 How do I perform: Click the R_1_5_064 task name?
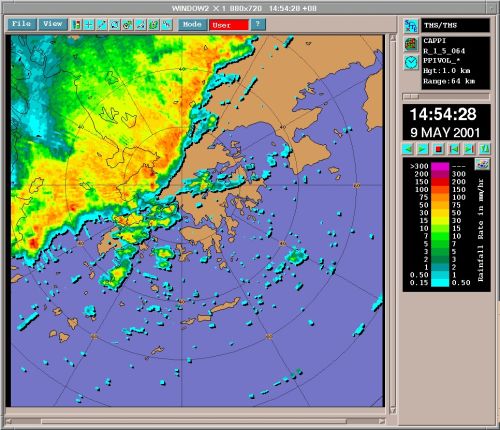coord(444,51)
